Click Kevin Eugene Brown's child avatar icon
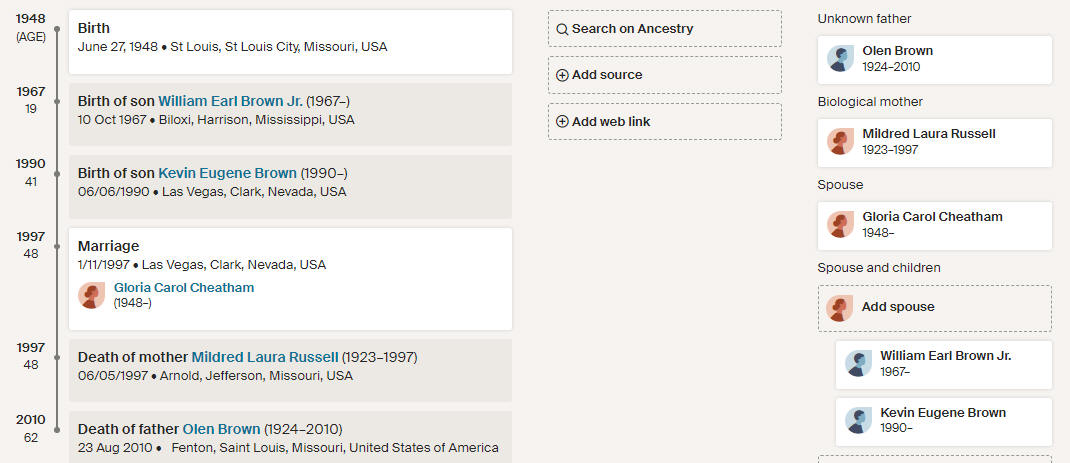This screenshot has height=463, width=1070. 858,421
